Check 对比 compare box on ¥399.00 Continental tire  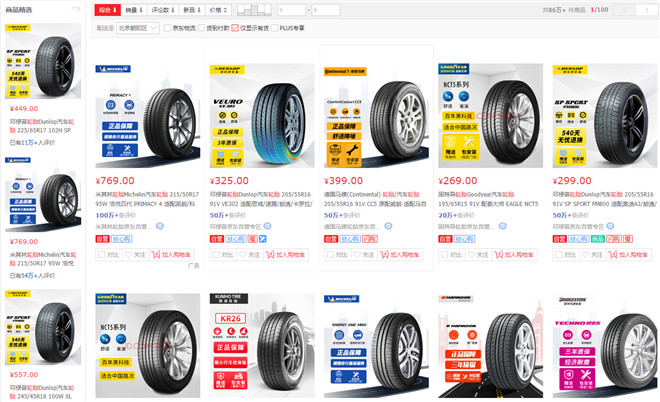pos(330,255)
